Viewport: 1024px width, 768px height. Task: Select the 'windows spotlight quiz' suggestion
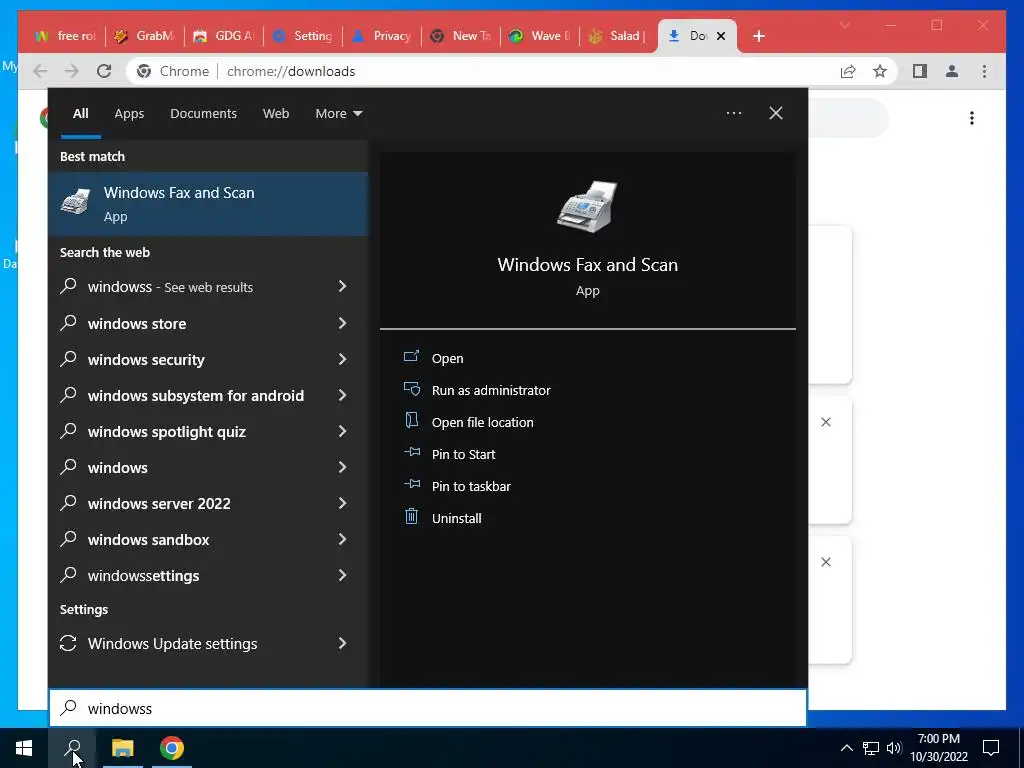(x=208, y=431)
